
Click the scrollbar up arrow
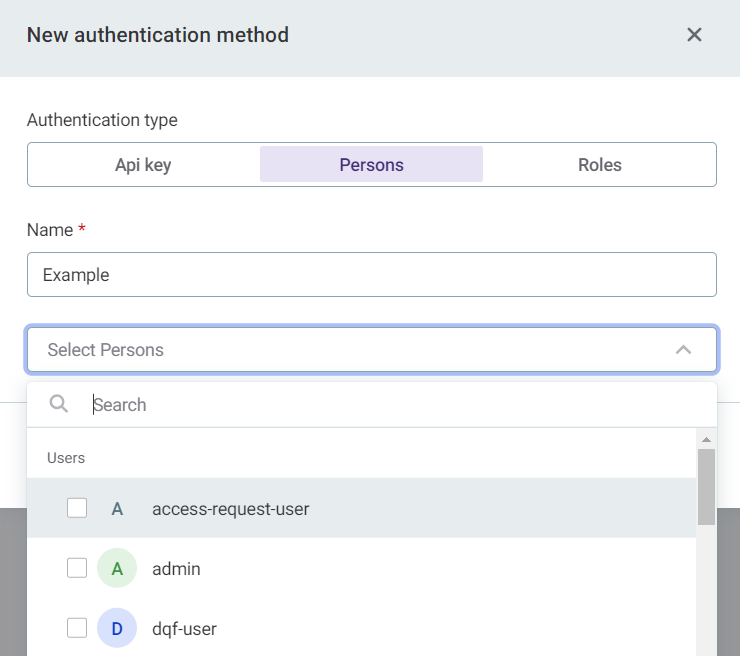tap(706, 440)
